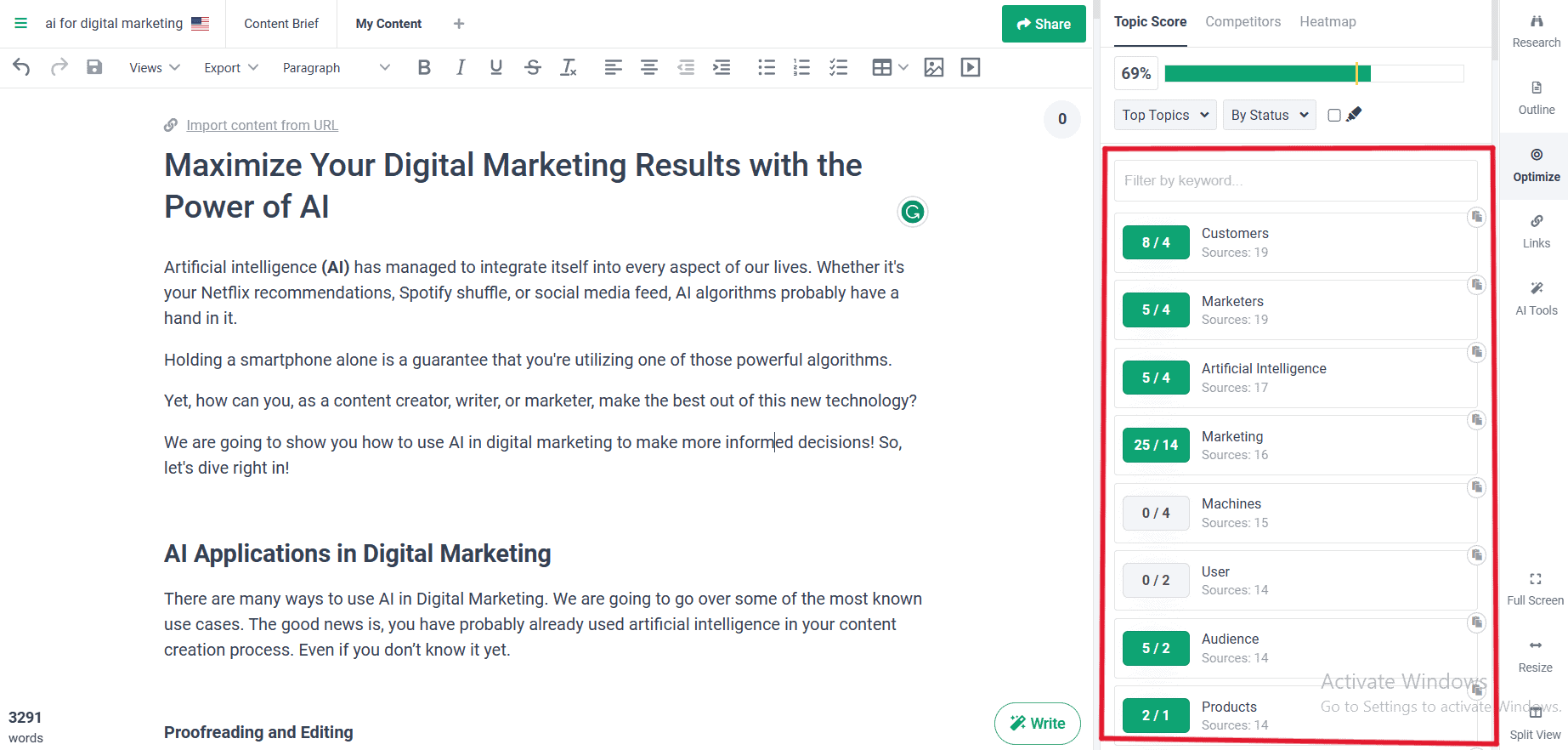Click the ai for digital marketing project title
Image resolution: width=1568 pixels, height=750 pixels.
tap(114, 23)
